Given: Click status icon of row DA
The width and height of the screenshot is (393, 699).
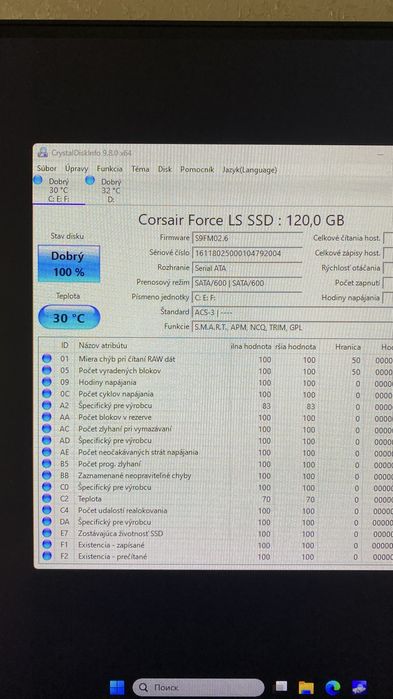Looking at the screenshot, I should click(47, 522).
